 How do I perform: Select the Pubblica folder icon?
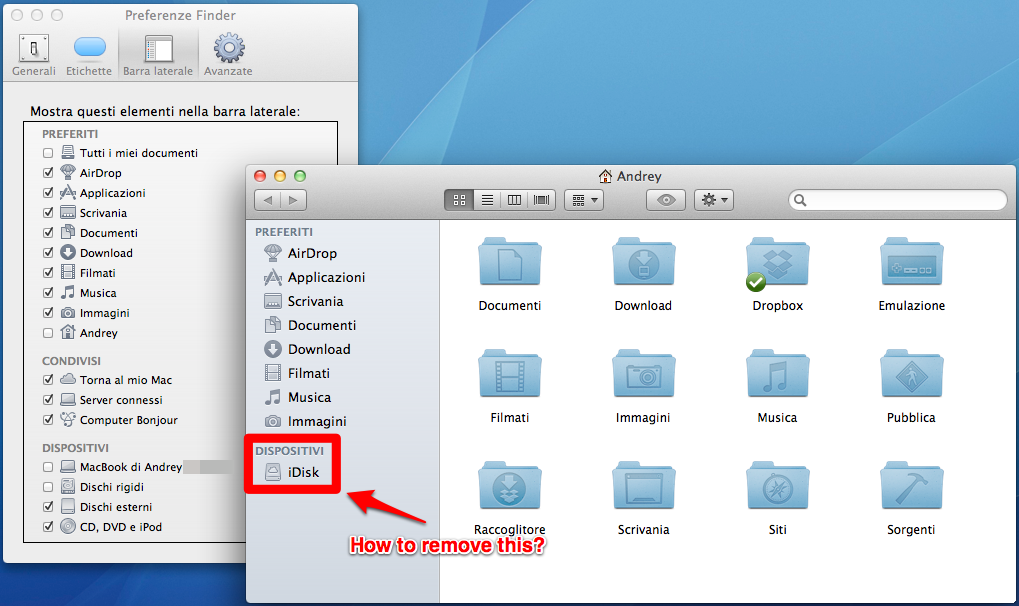[x=911, y=374]
